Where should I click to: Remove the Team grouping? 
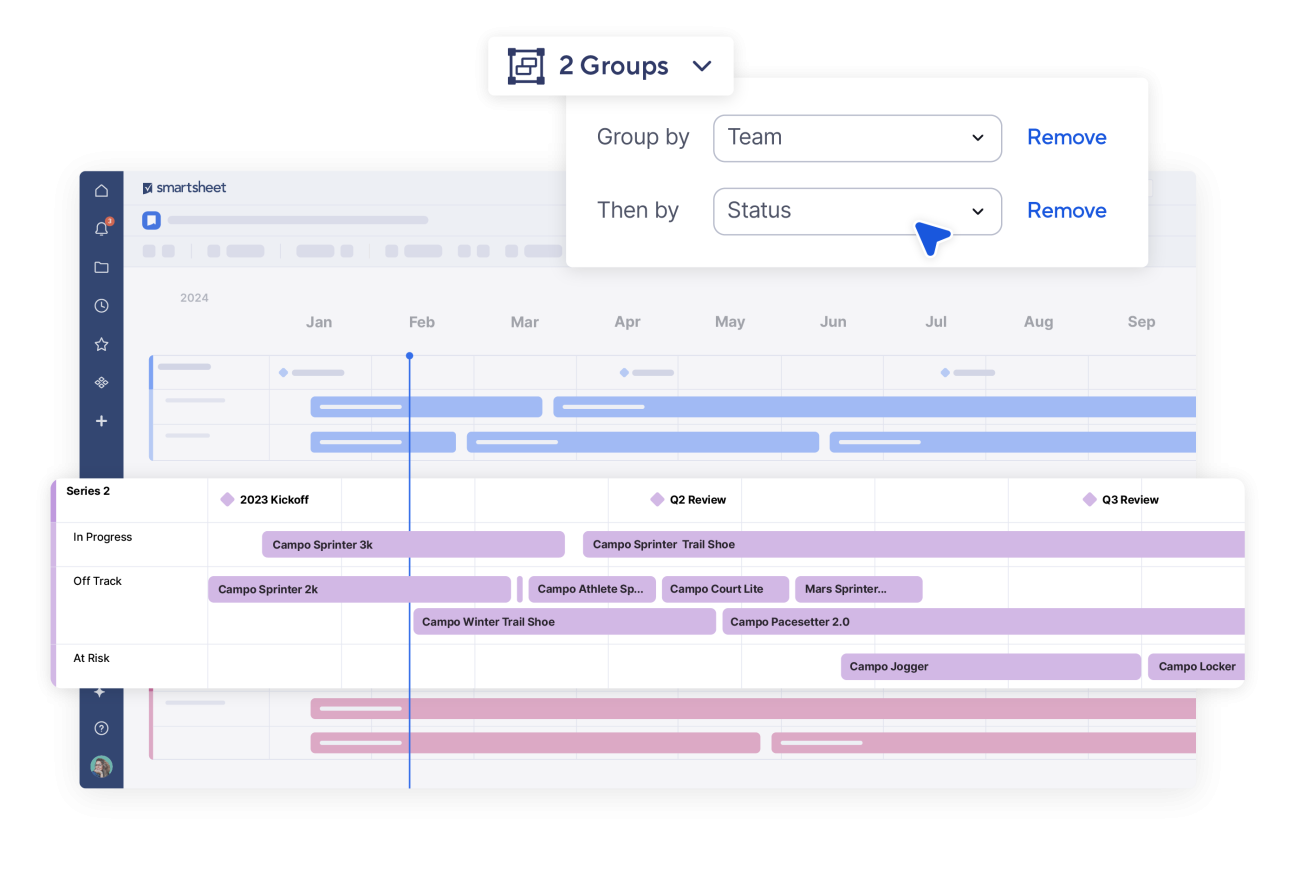tap(1067, 137)
